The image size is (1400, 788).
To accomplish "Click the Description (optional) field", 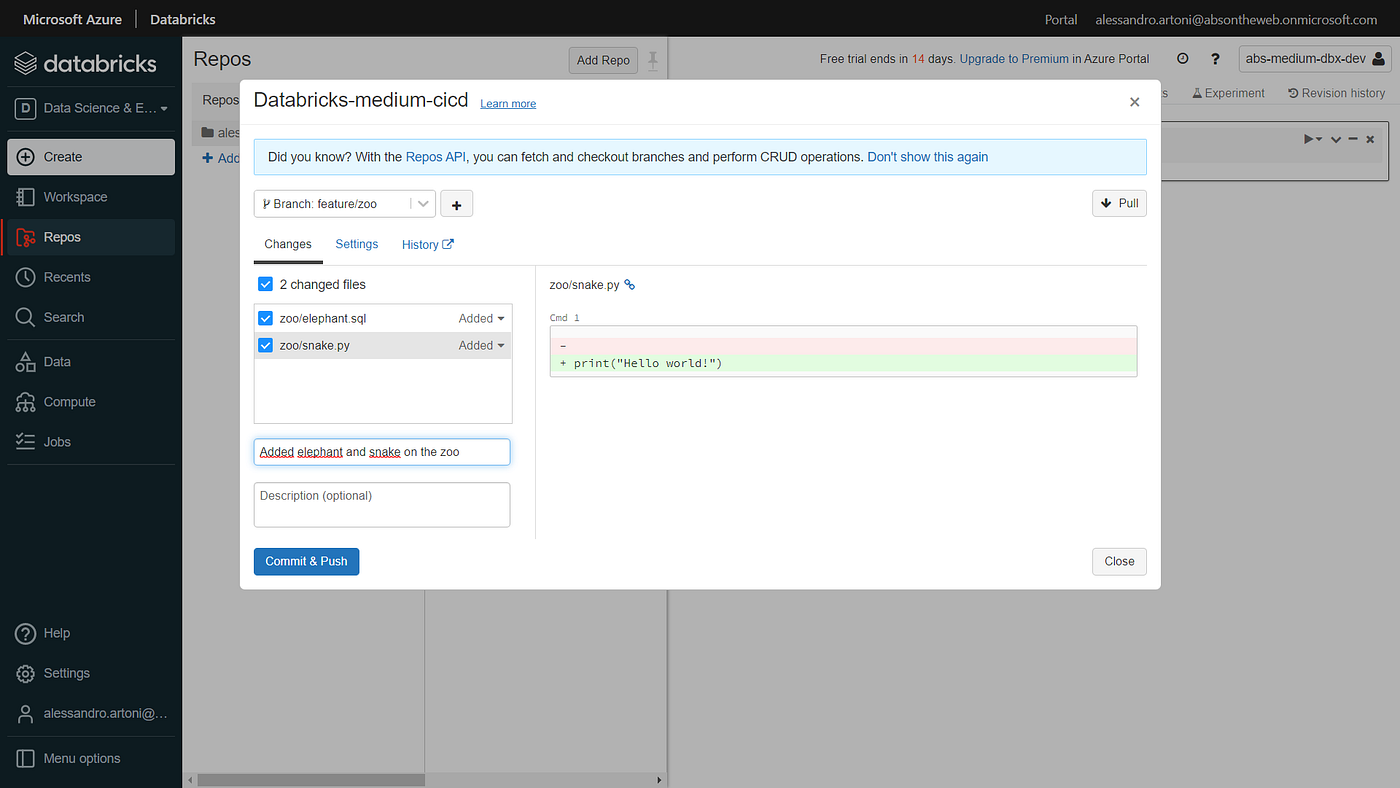I will pyautogui.click(x=381, y=504).
